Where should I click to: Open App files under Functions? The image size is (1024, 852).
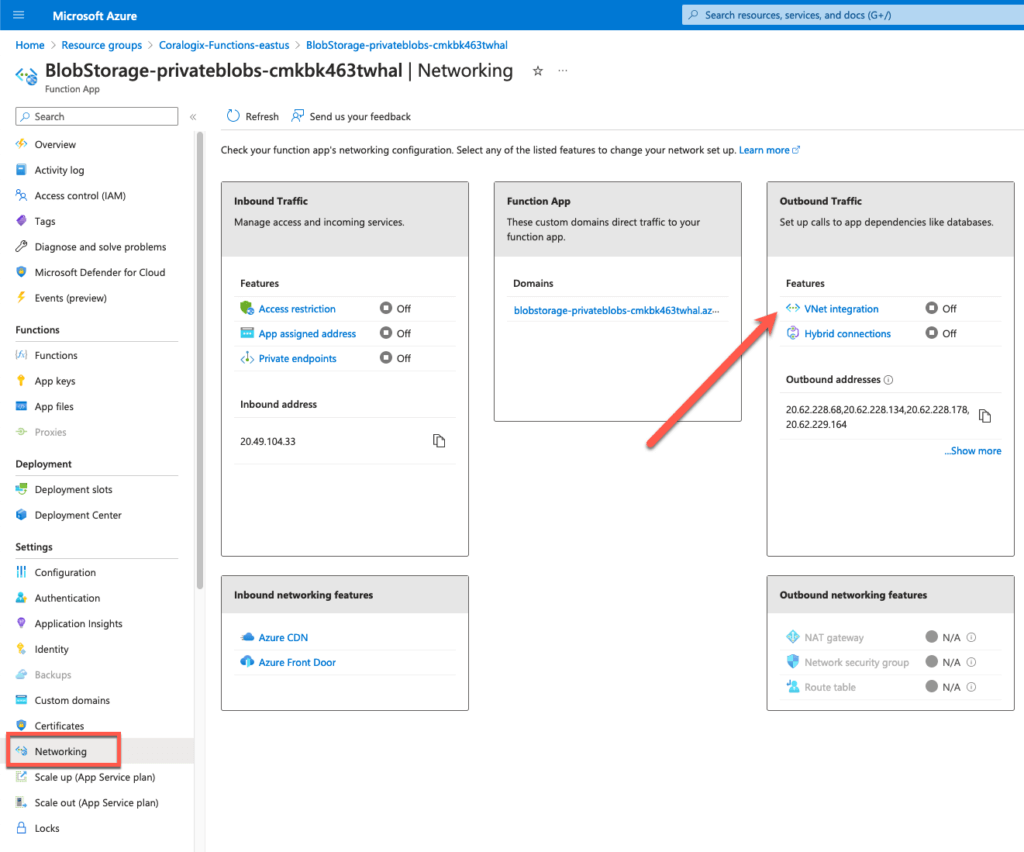[54, 406]
